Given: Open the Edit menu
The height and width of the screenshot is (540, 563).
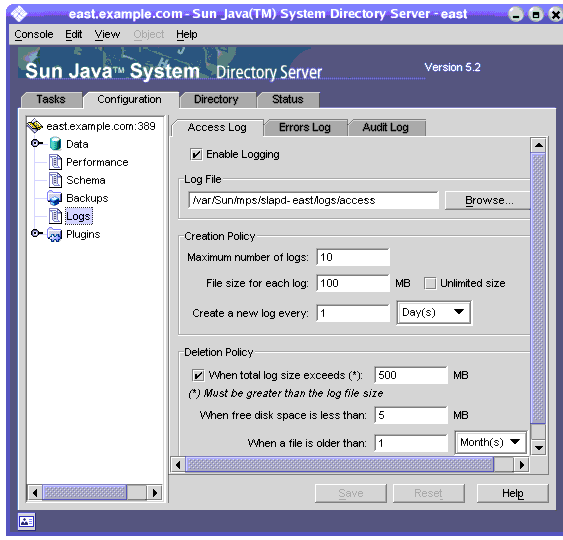Looking at the screenshot, I should [74, 34].
